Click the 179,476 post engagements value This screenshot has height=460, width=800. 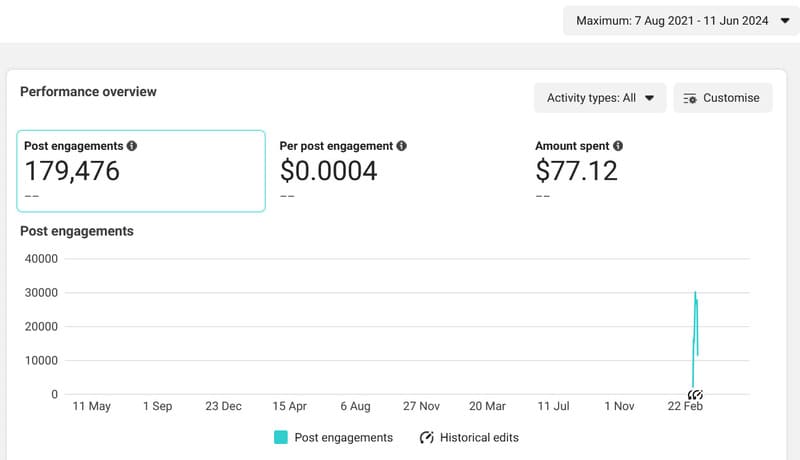[x=72, y=172]
